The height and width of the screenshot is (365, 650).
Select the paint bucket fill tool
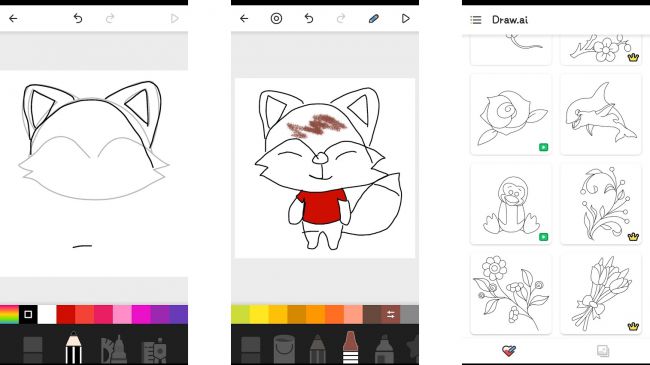[x=284, y=349]
